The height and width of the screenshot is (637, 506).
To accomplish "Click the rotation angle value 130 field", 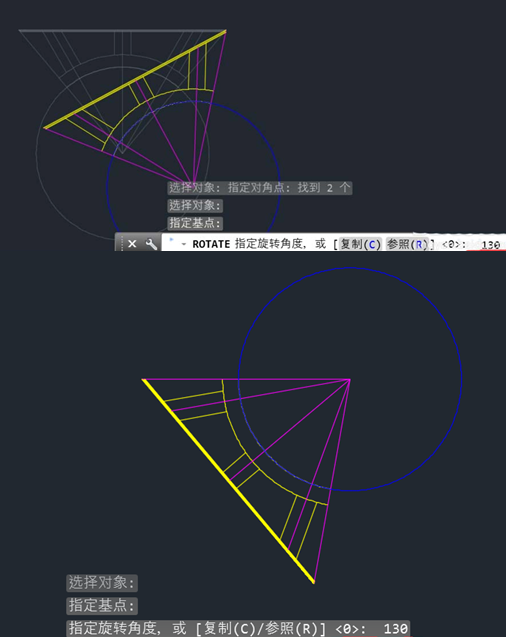I will coord(490,245).
